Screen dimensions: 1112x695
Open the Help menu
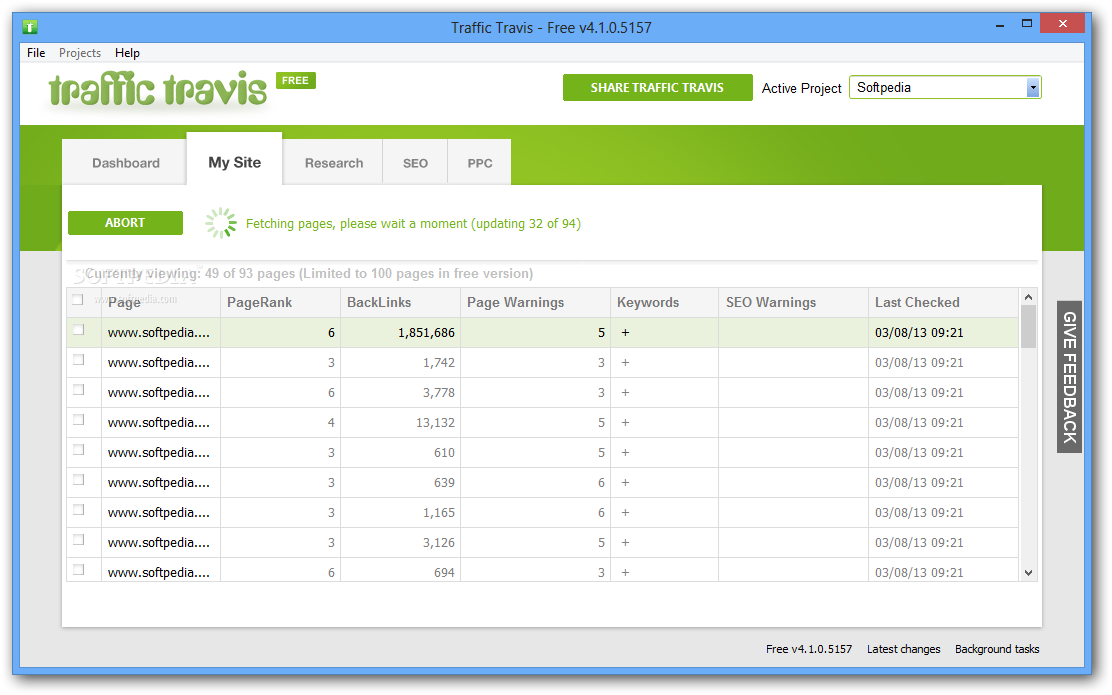pyautogui.click(x=128, y=53)
